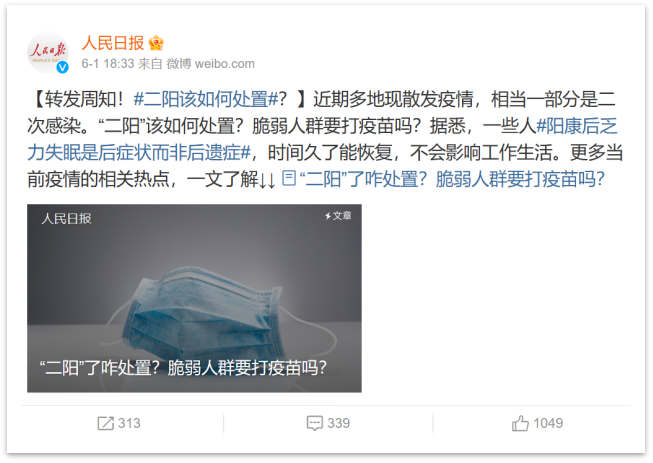Click the repost share icon
653x463 pixels.
click(x=105, y=423)
